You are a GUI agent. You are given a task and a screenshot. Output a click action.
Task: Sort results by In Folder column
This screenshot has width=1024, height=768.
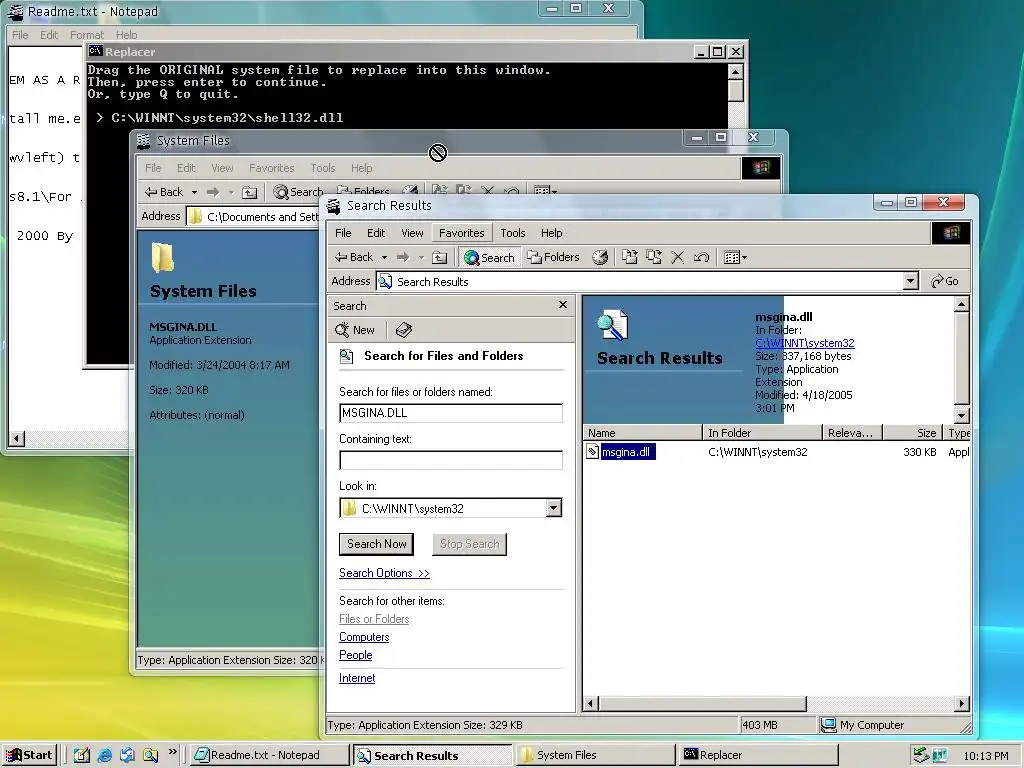coord(761,432)
